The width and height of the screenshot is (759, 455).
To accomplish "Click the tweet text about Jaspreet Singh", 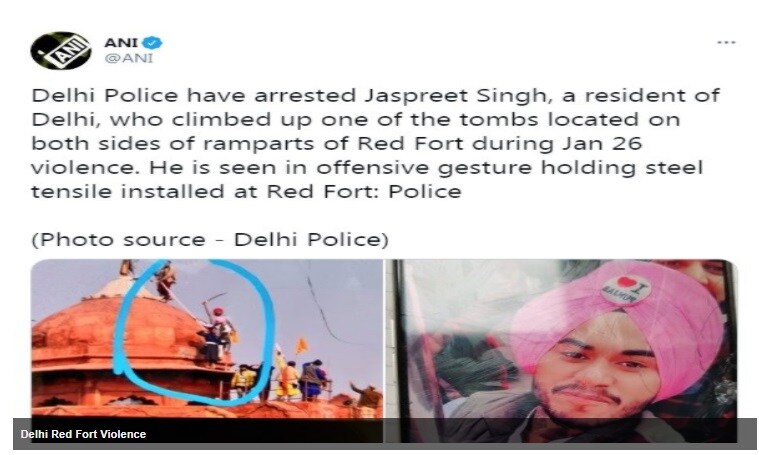I will [x=375, y=143].
